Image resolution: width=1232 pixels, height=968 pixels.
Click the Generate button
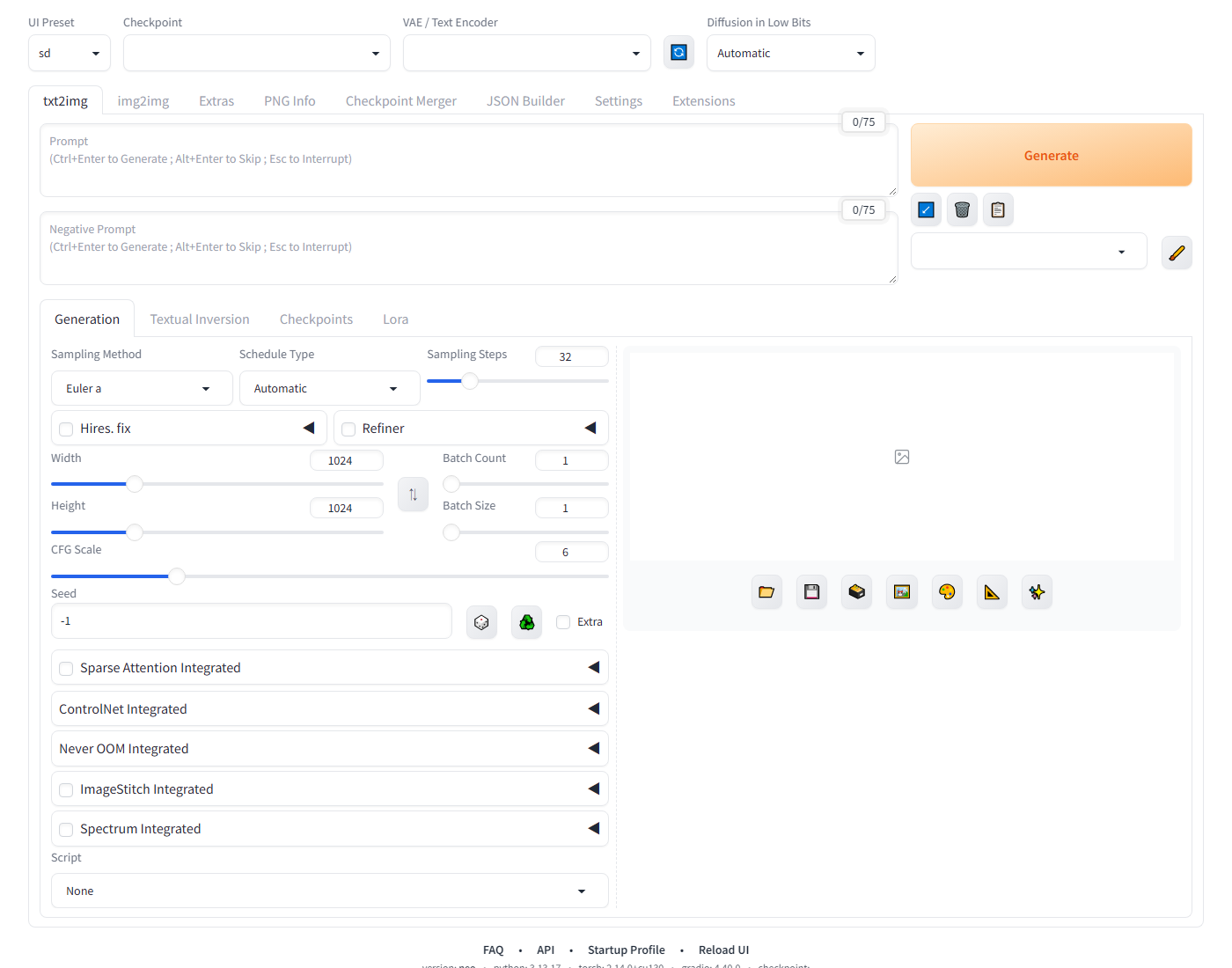tap(1052, 155)
